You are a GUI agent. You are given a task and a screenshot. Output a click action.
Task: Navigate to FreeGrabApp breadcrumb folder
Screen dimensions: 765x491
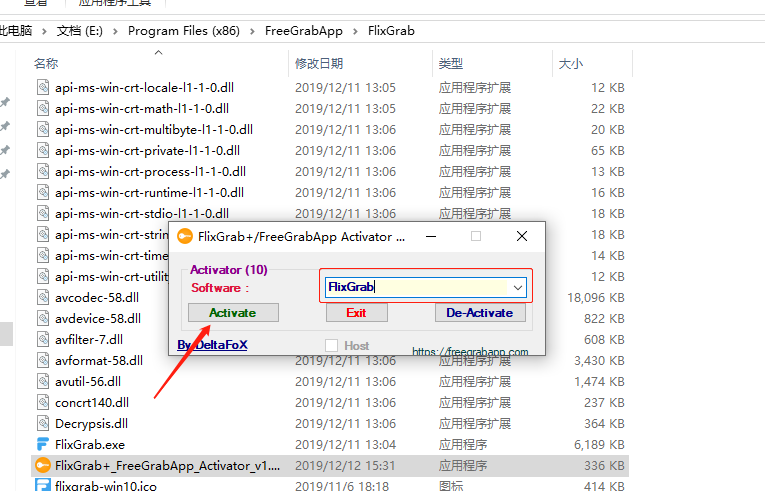303,31
